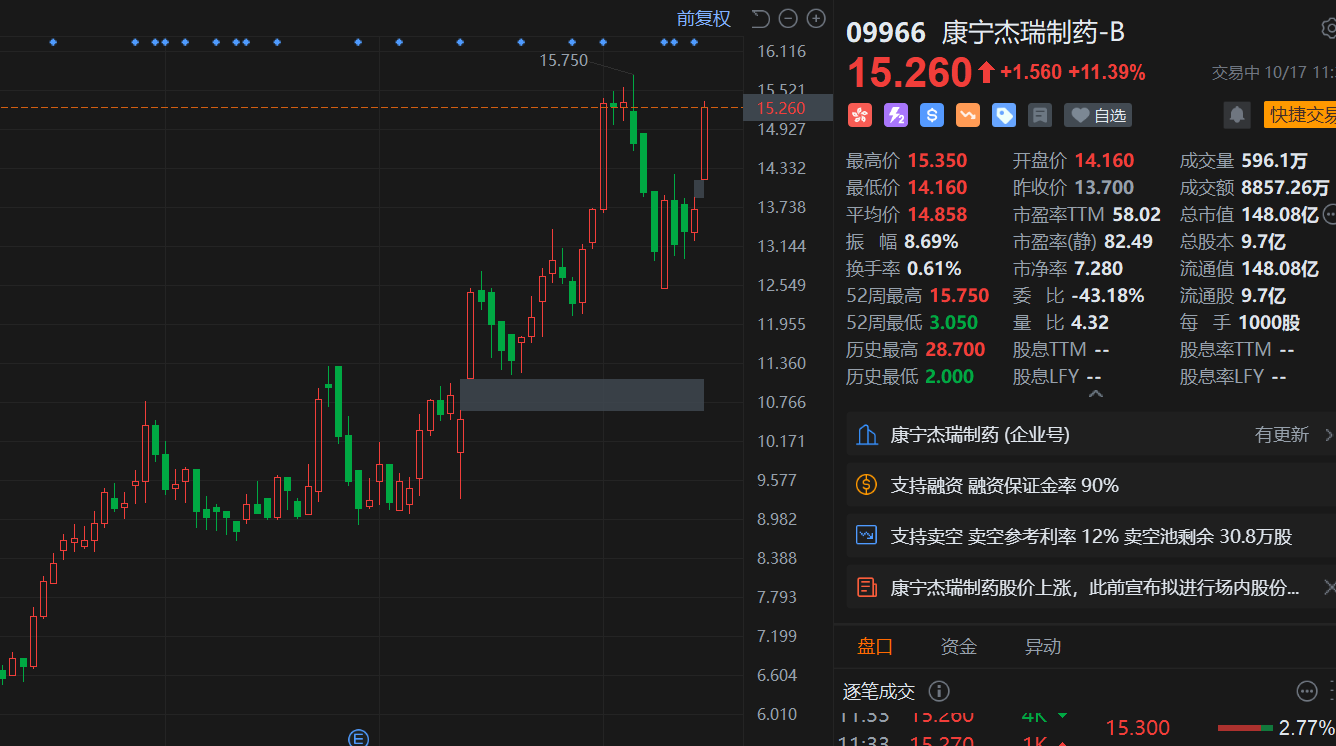Screen dimensions: 1336x746
Task: Toggle 自选 watchlist favorite
Action: coord(1098,115)
